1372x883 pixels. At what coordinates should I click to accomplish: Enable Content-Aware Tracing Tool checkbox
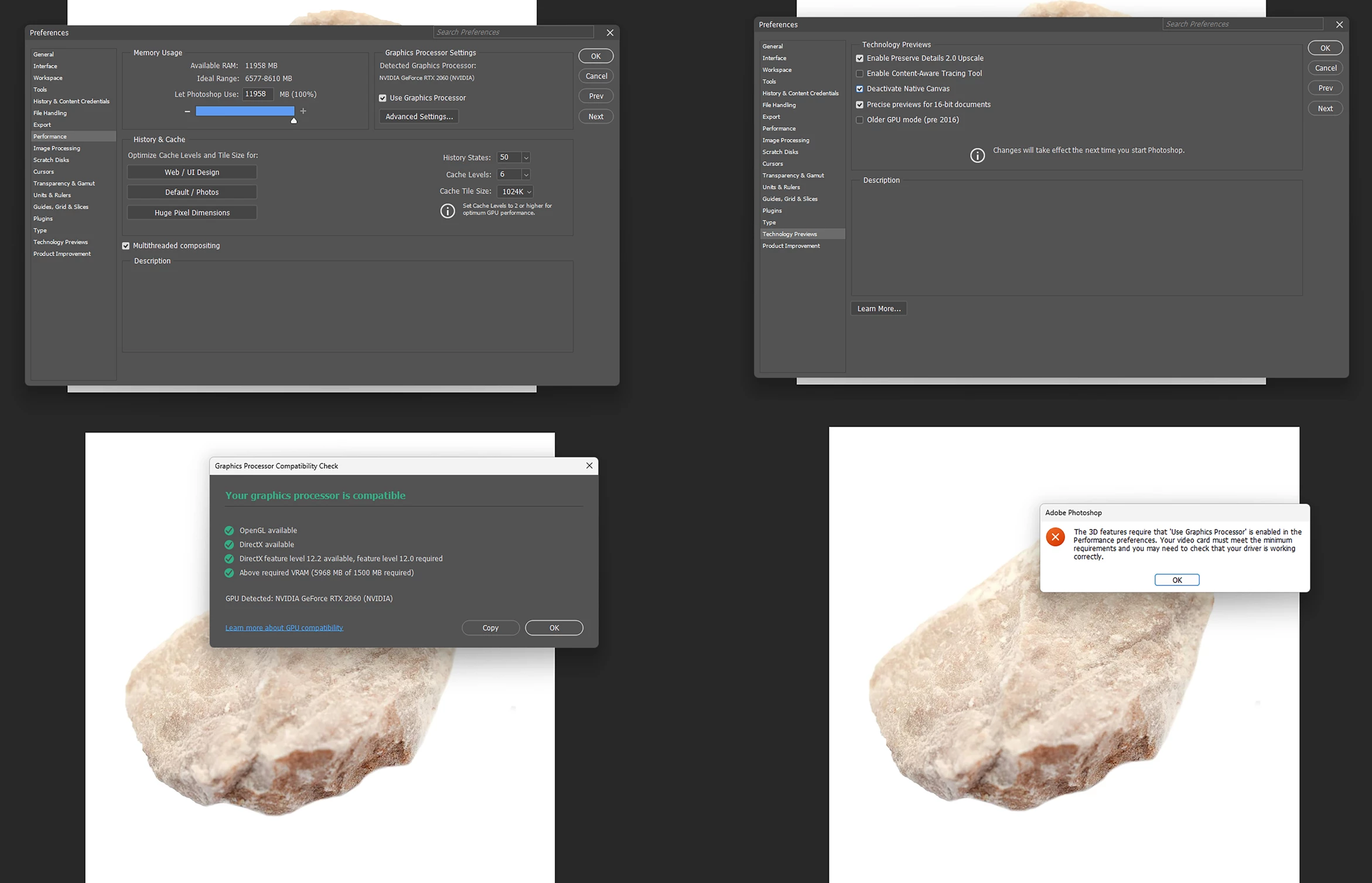click(x=859, y=74)
